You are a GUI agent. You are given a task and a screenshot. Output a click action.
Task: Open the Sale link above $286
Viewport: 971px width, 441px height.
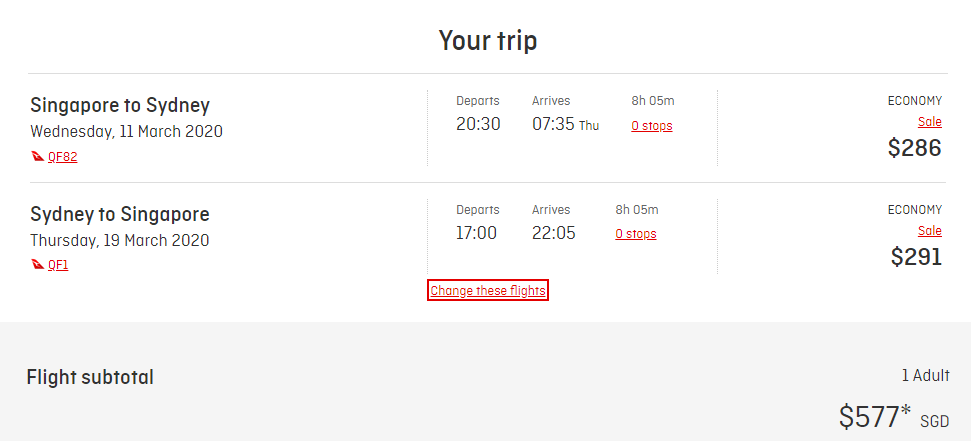(930, 122)
